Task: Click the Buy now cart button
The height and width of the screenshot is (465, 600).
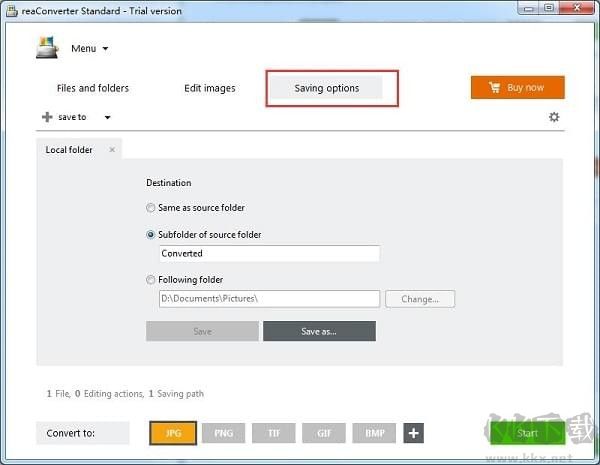Action: (518, 88)
